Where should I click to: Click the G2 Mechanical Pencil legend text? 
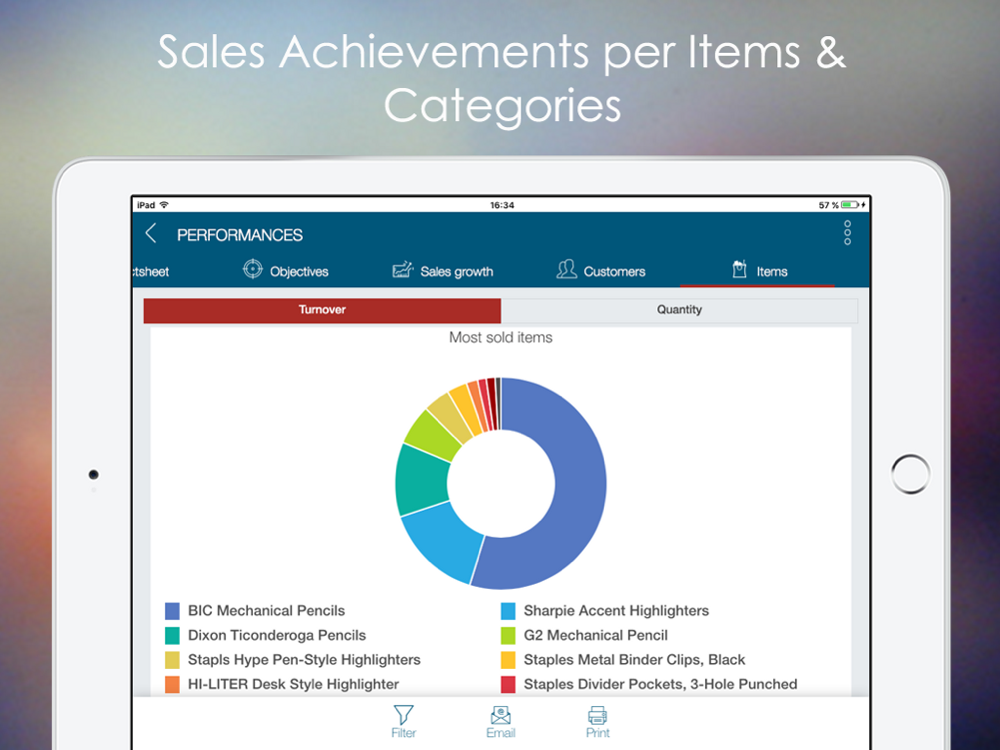coord(596,635)
